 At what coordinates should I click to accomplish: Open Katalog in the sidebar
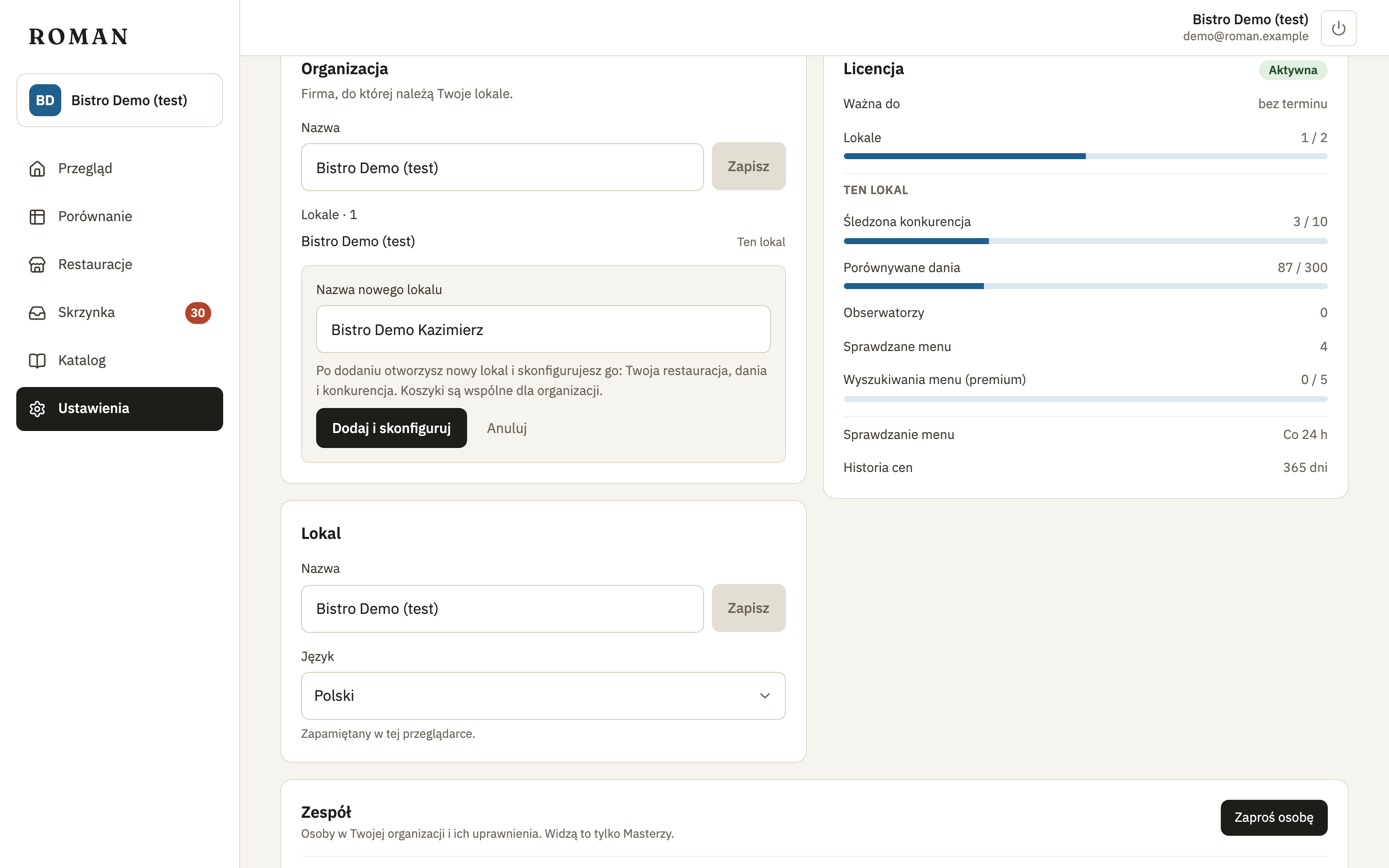[119, 360]
